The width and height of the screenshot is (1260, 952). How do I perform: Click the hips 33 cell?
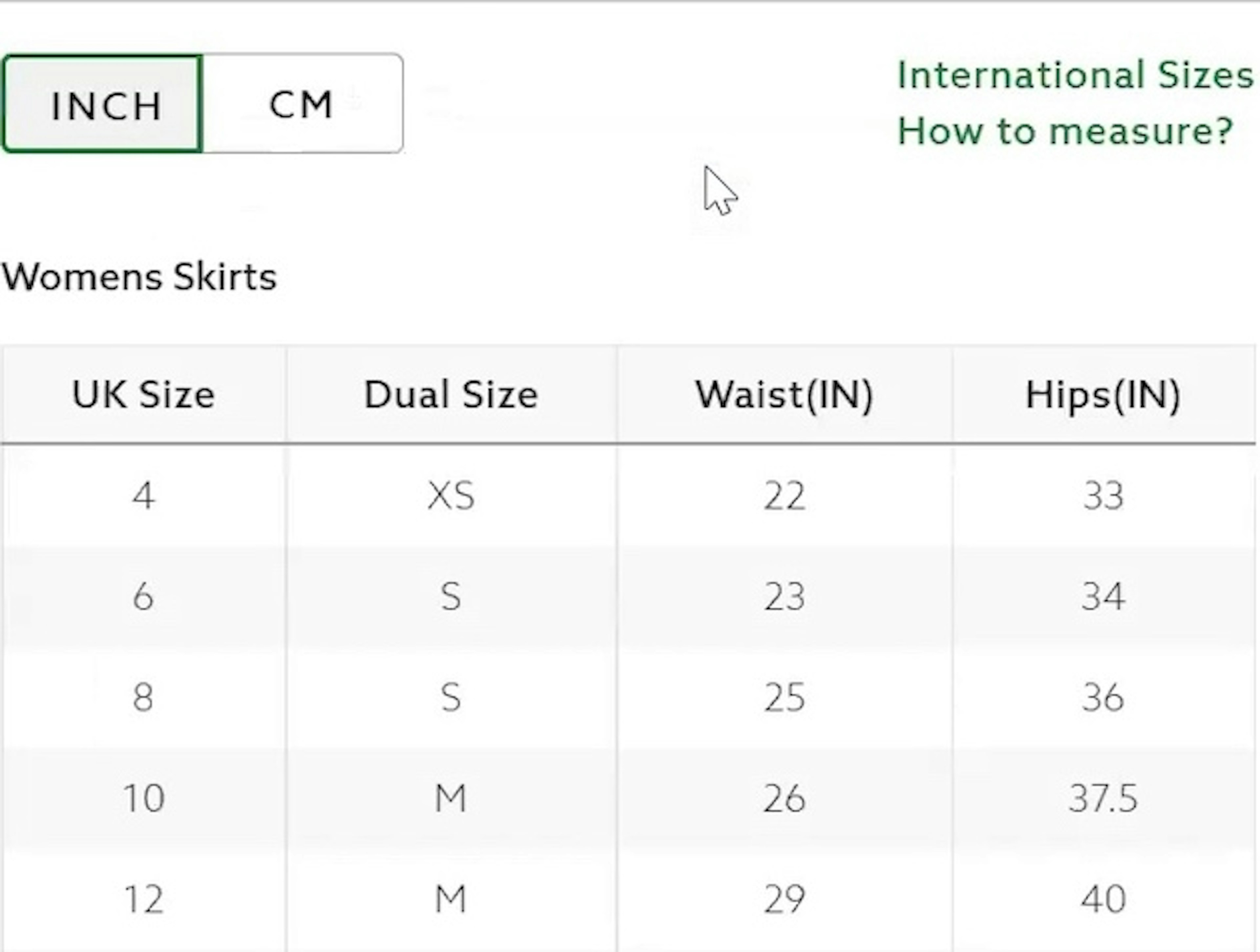[1103, 496]
